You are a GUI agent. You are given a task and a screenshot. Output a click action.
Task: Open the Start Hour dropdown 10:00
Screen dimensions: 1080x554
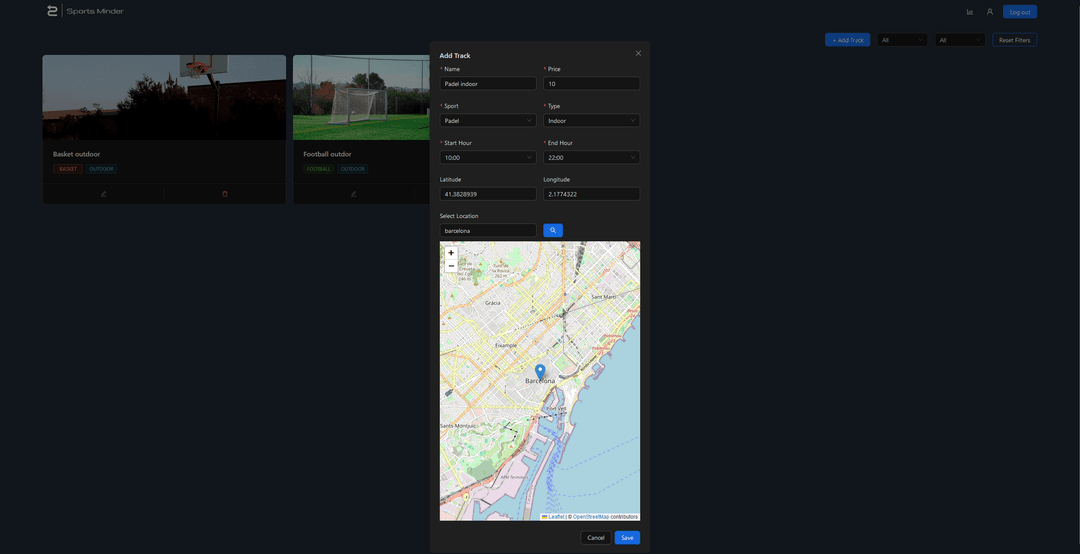tap(488, 157)
